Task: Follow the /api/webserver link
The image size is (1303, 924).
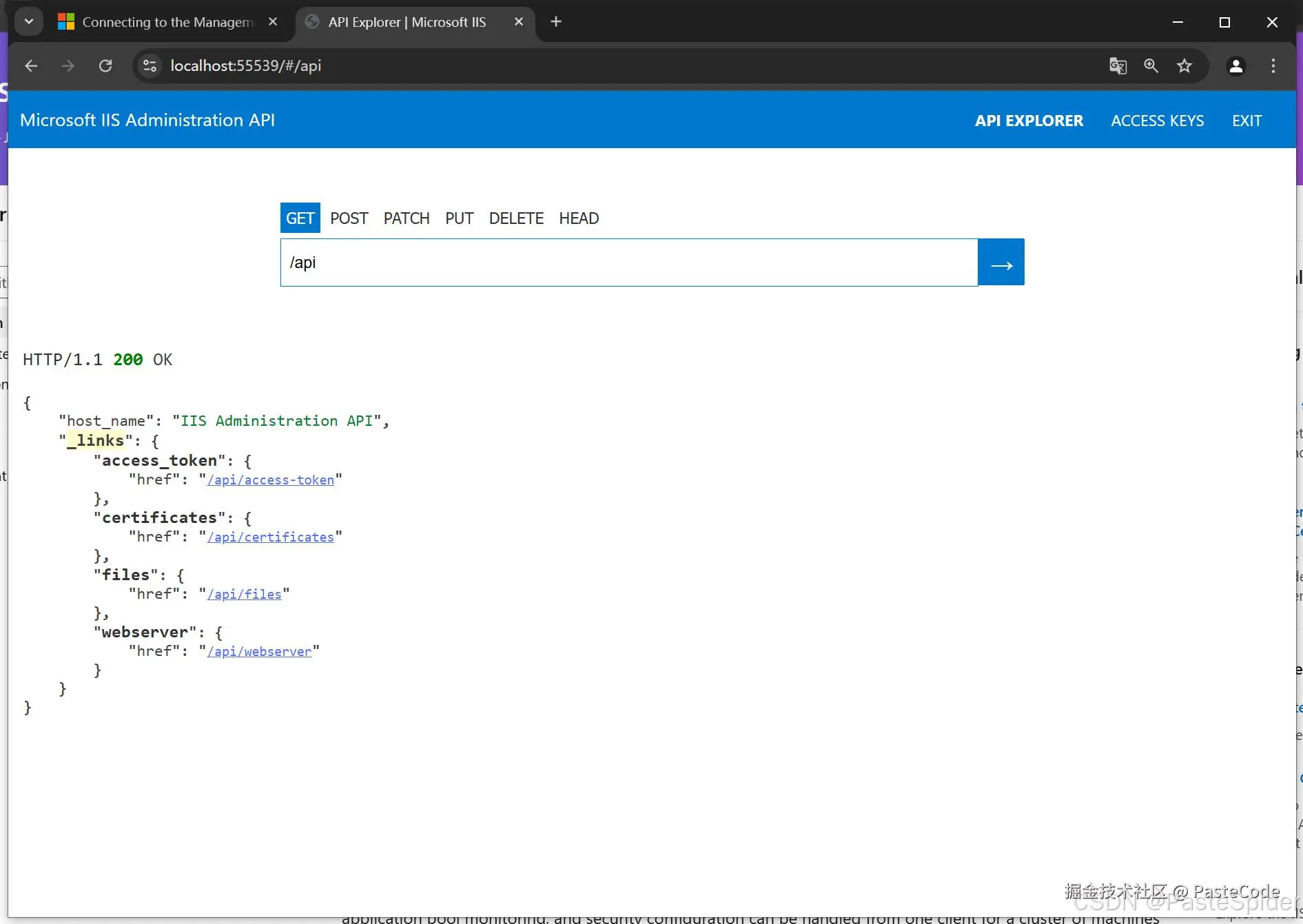Action: 260,652
